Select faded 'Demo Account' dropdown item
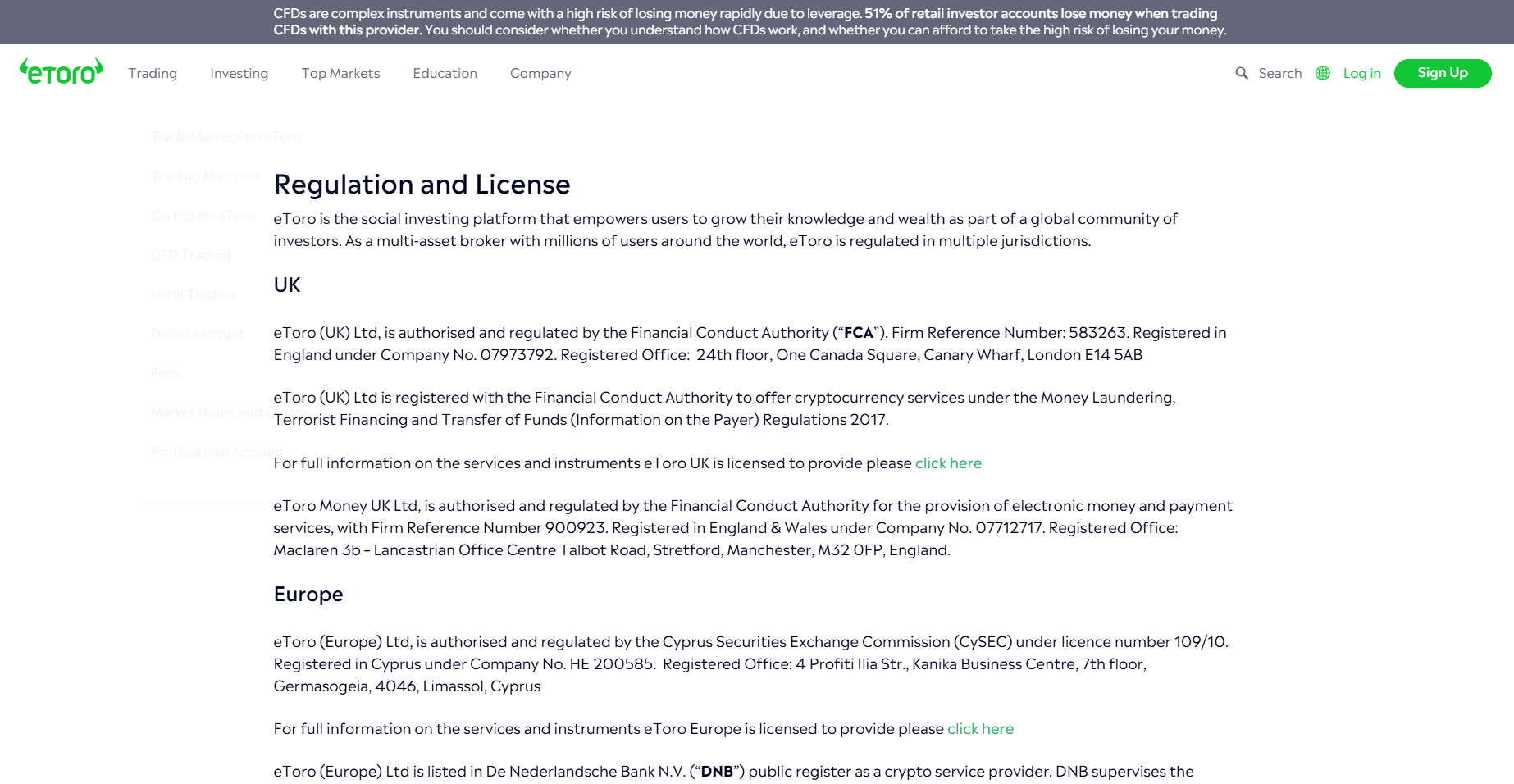The height and width of the screenshot is (784, 1514). click(198, 334)
